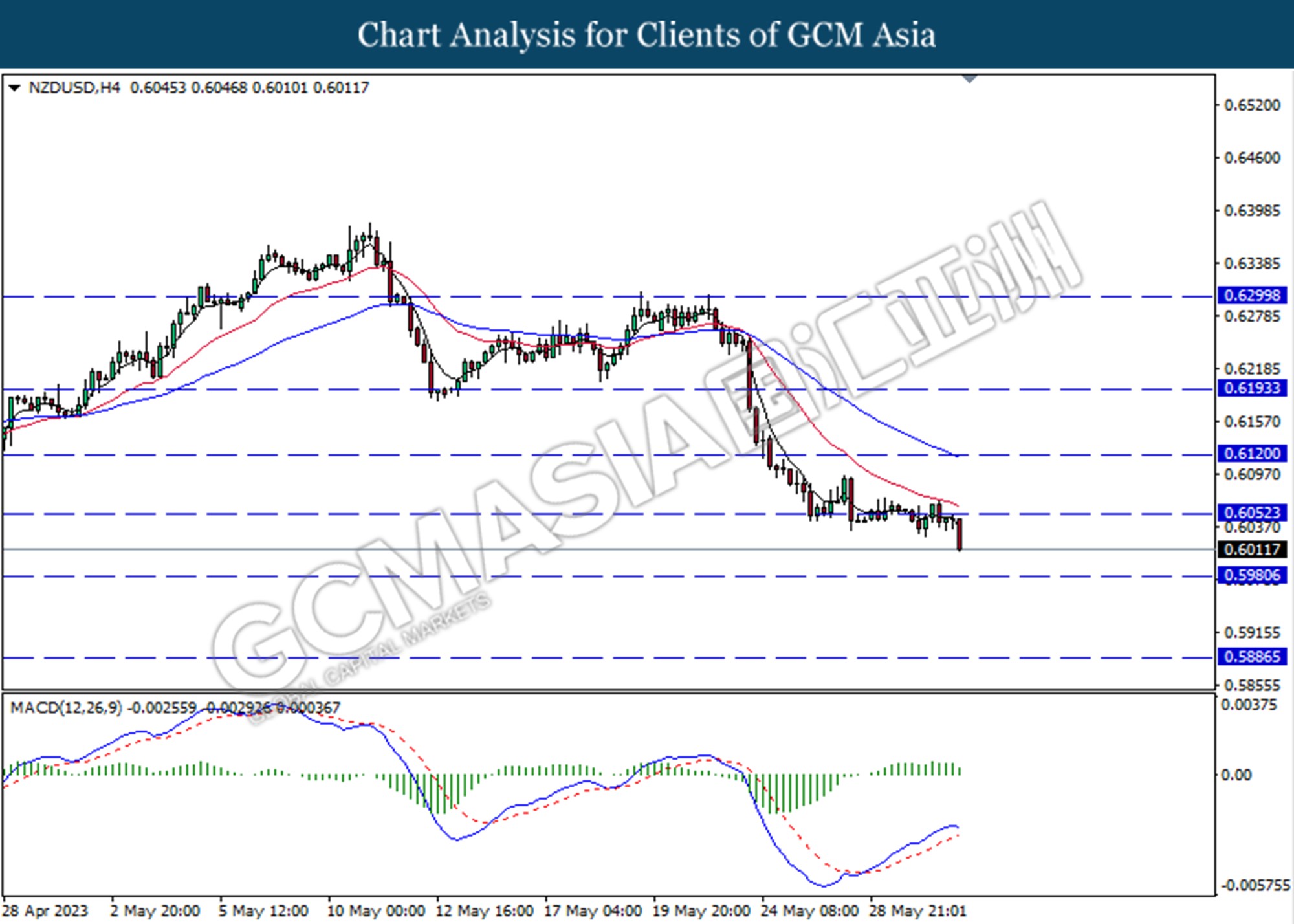Image resolution: width=1294 pixels, height=924 pixels.
Task: Click the 0.63985 price axis value
Action: tap(1252, 211)
